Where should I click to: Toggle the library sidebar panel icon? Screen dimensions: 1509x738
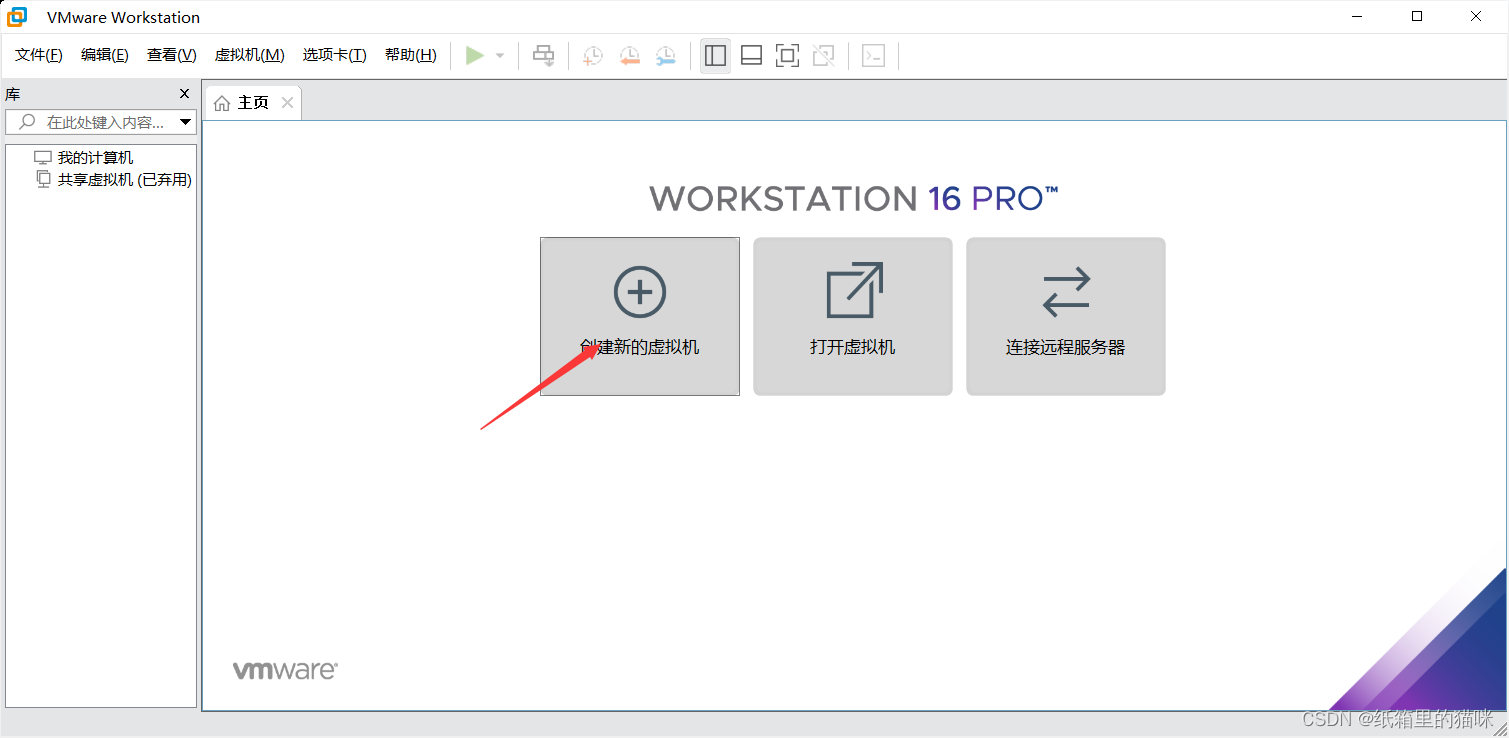pyautogui.click(x=715, y=55)
